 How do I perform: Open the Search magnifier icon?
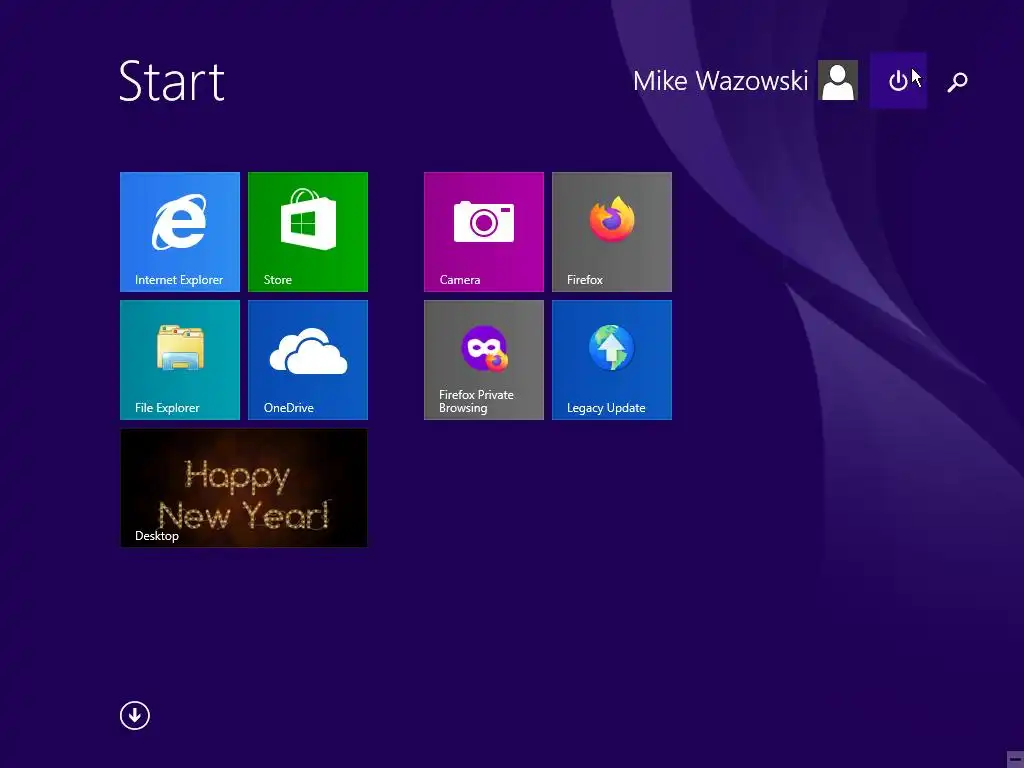957,82
